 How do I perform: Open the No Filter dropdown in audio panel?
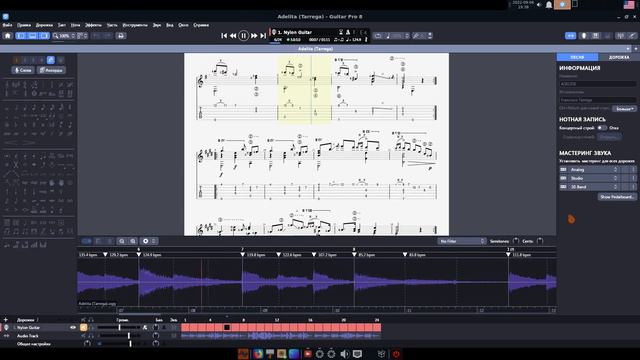pos(462,241)
